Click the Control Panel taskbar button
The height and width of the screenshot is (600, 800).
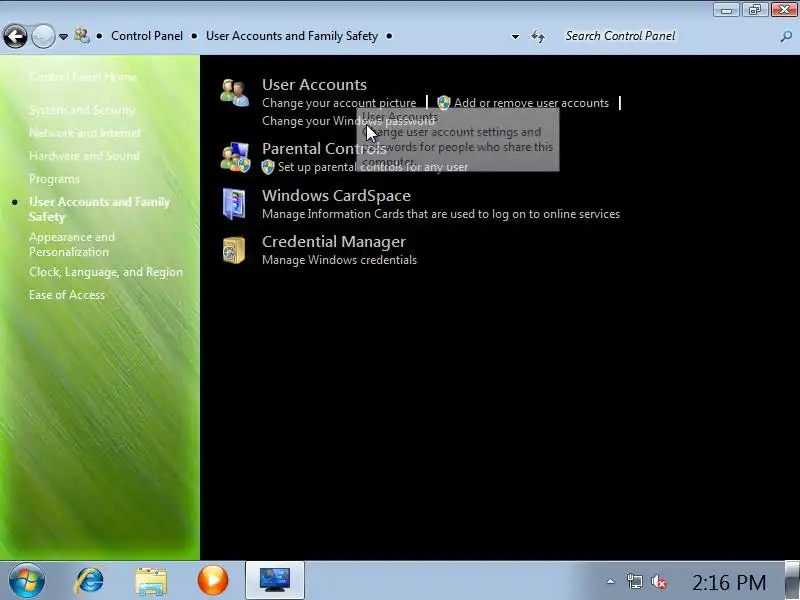275,581
